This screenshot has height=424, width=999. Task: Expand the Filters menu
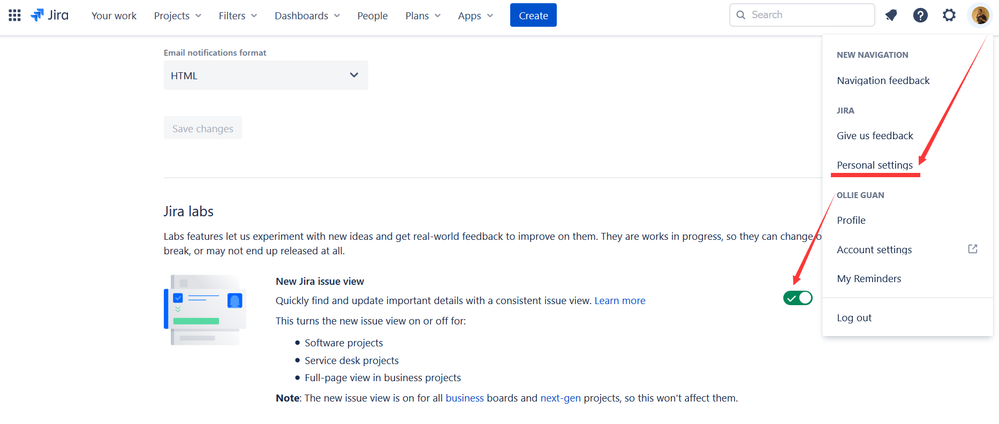pyautogui.click(x=238, y=16)
